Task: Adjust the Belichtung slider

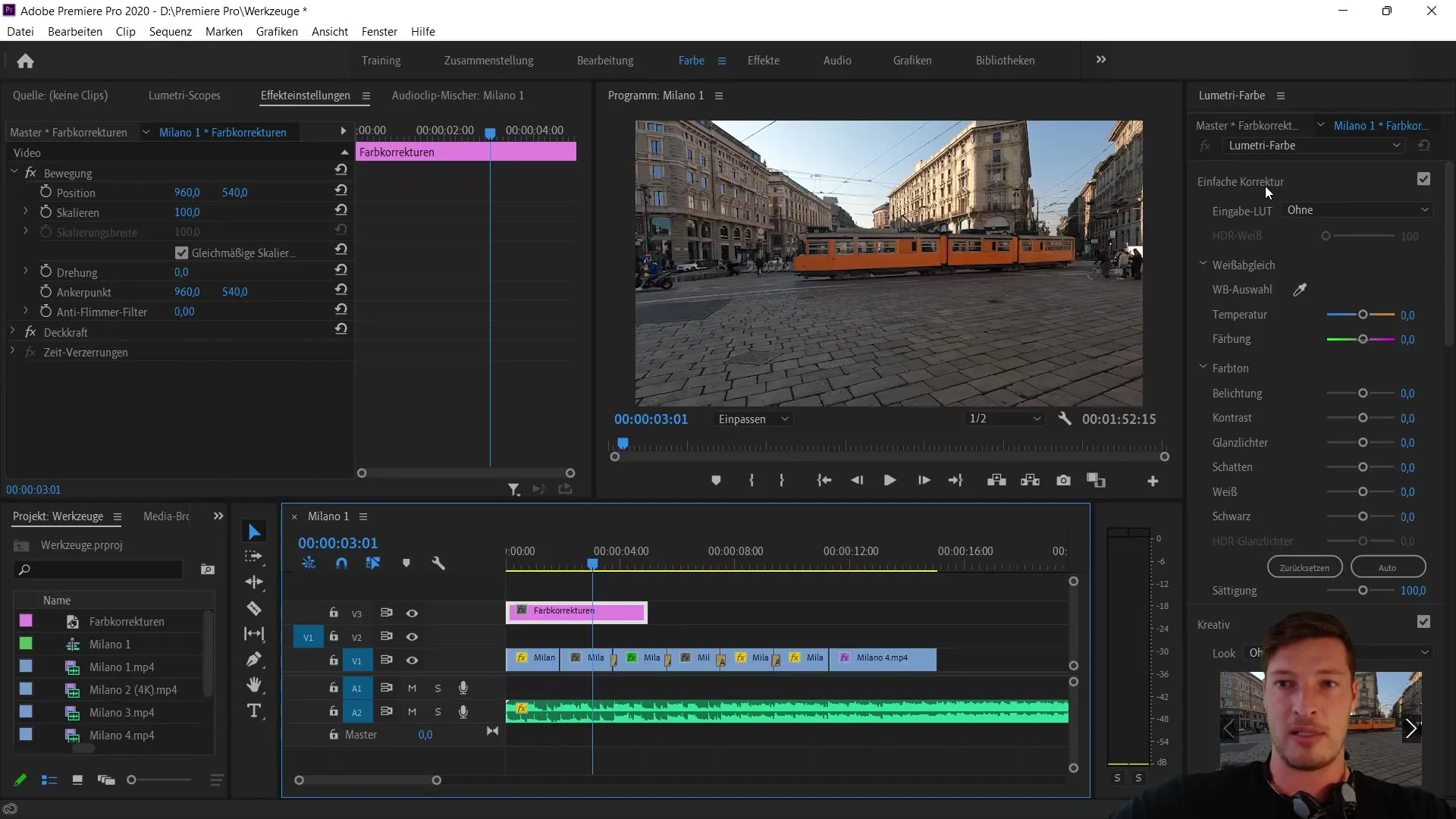Action: (x=1362, y=394)
